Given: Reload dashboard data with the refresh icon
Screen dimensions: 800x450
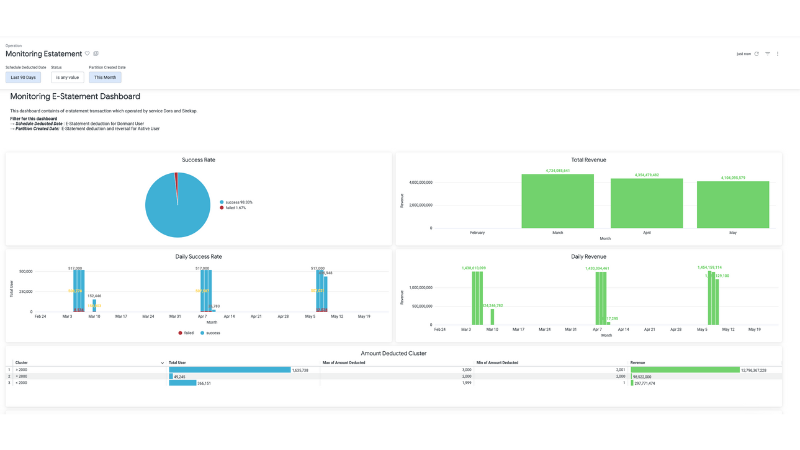Looking at the screenshot, I should pos(757,54).
